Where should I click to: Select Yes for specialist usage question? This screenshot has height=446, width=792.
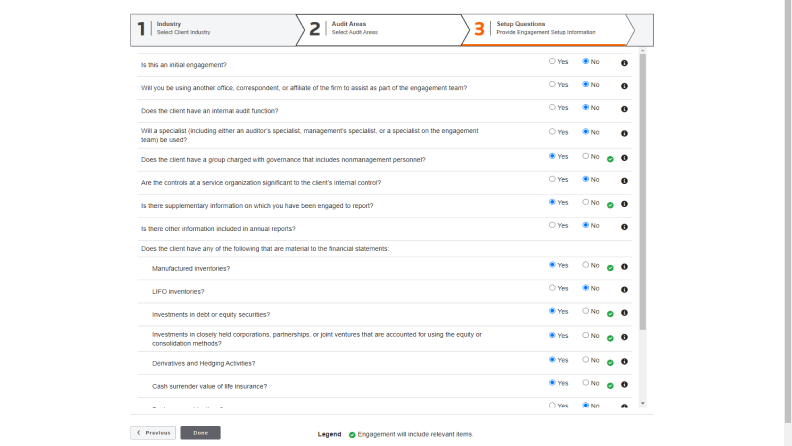pyautogui.click(x=552, y=131)
